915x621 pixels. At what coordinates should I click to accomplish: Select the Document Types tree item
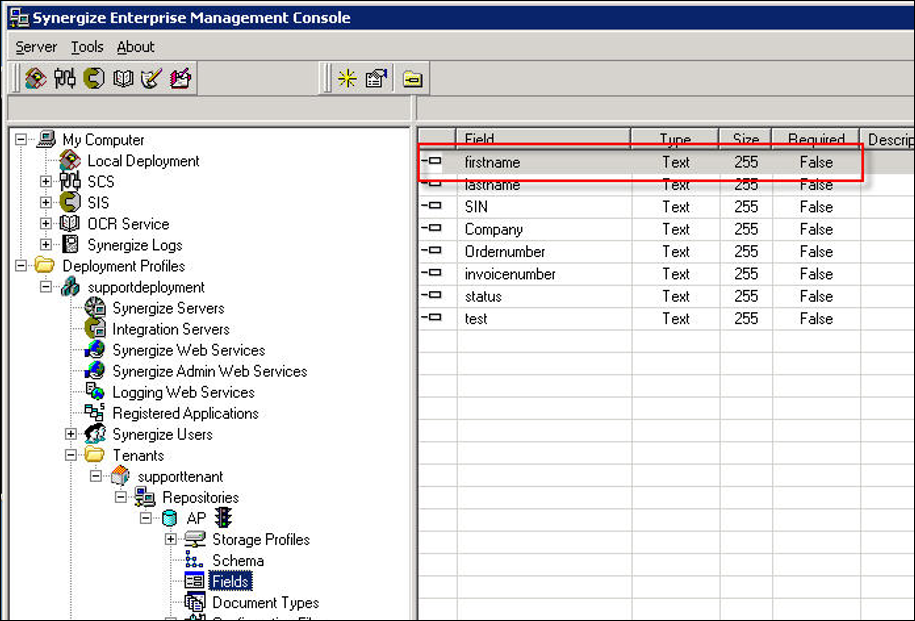click(266, 602)
